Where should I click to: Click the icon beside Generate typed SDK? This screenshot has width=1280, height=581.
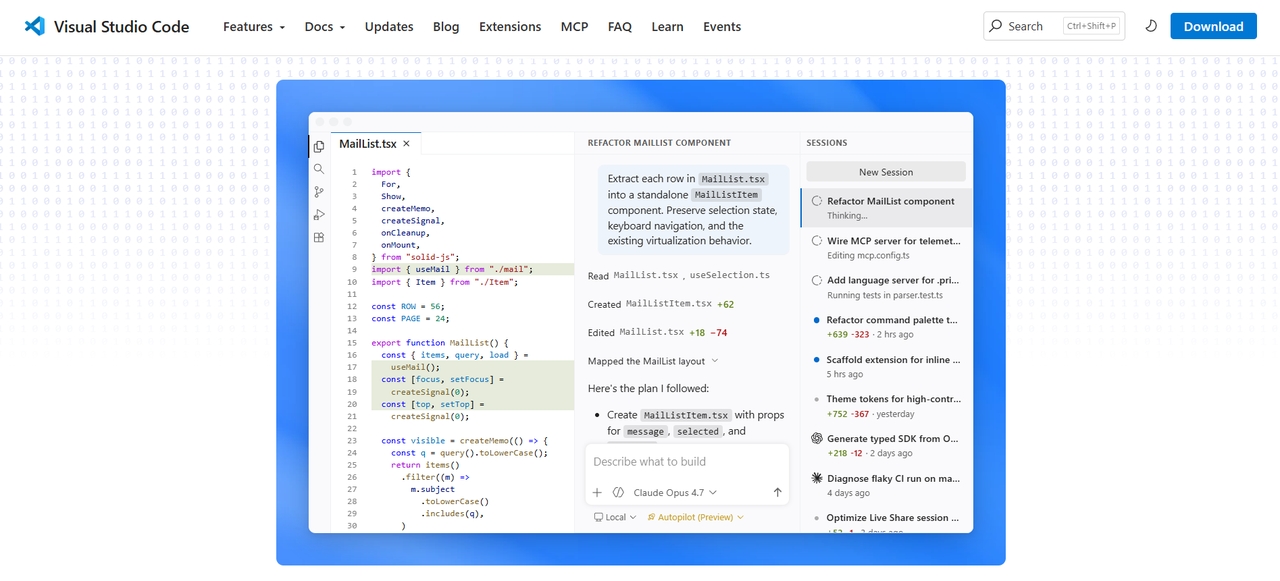point(817,438)
